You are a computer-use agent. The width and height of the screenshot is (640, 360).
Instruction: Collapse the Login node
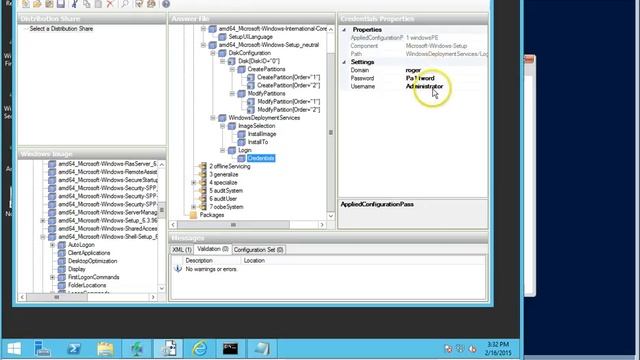(x=222, y=150)
